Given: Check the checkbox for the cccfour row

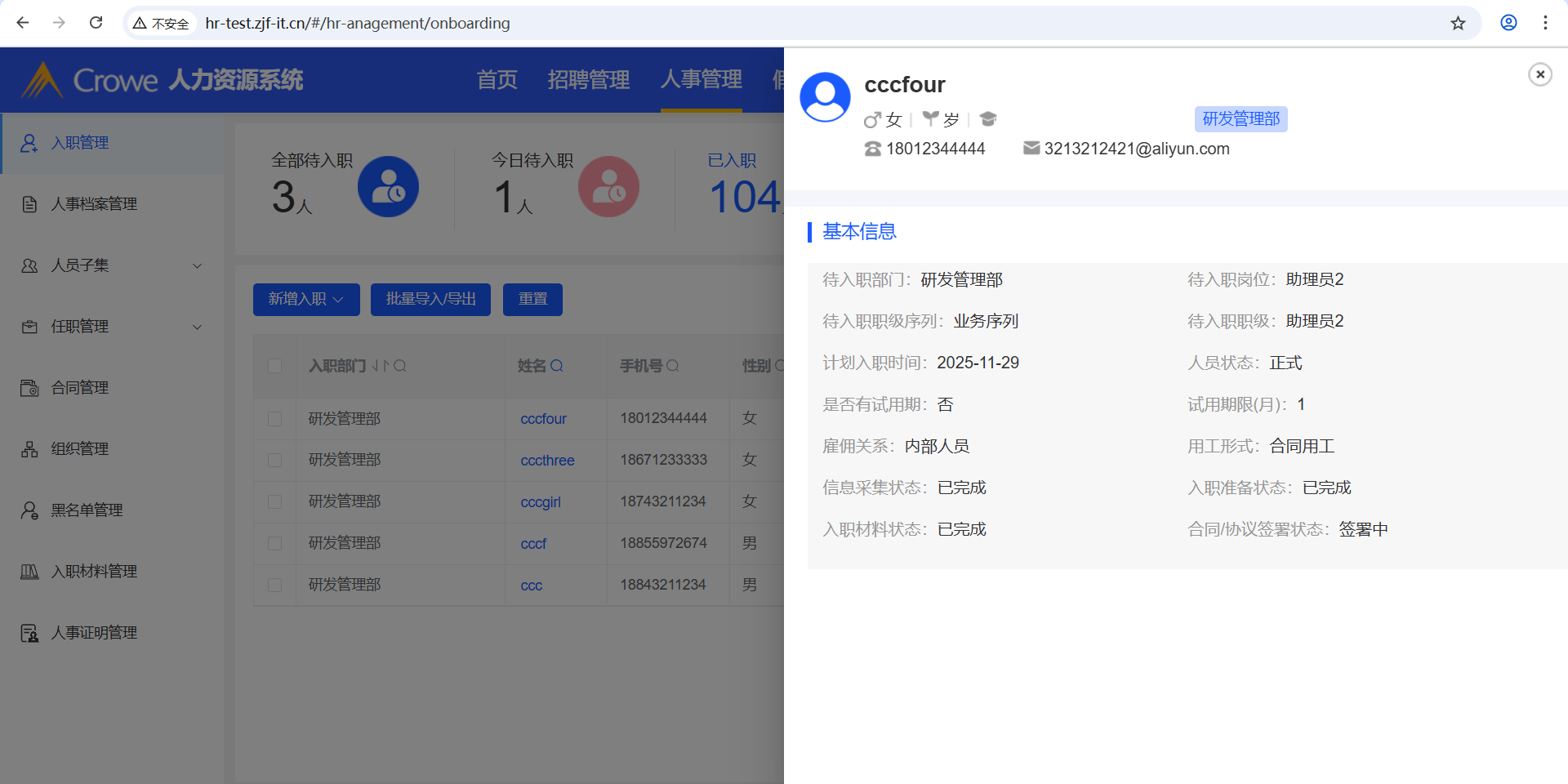Looking at the screenshot, I should [275, 419].
